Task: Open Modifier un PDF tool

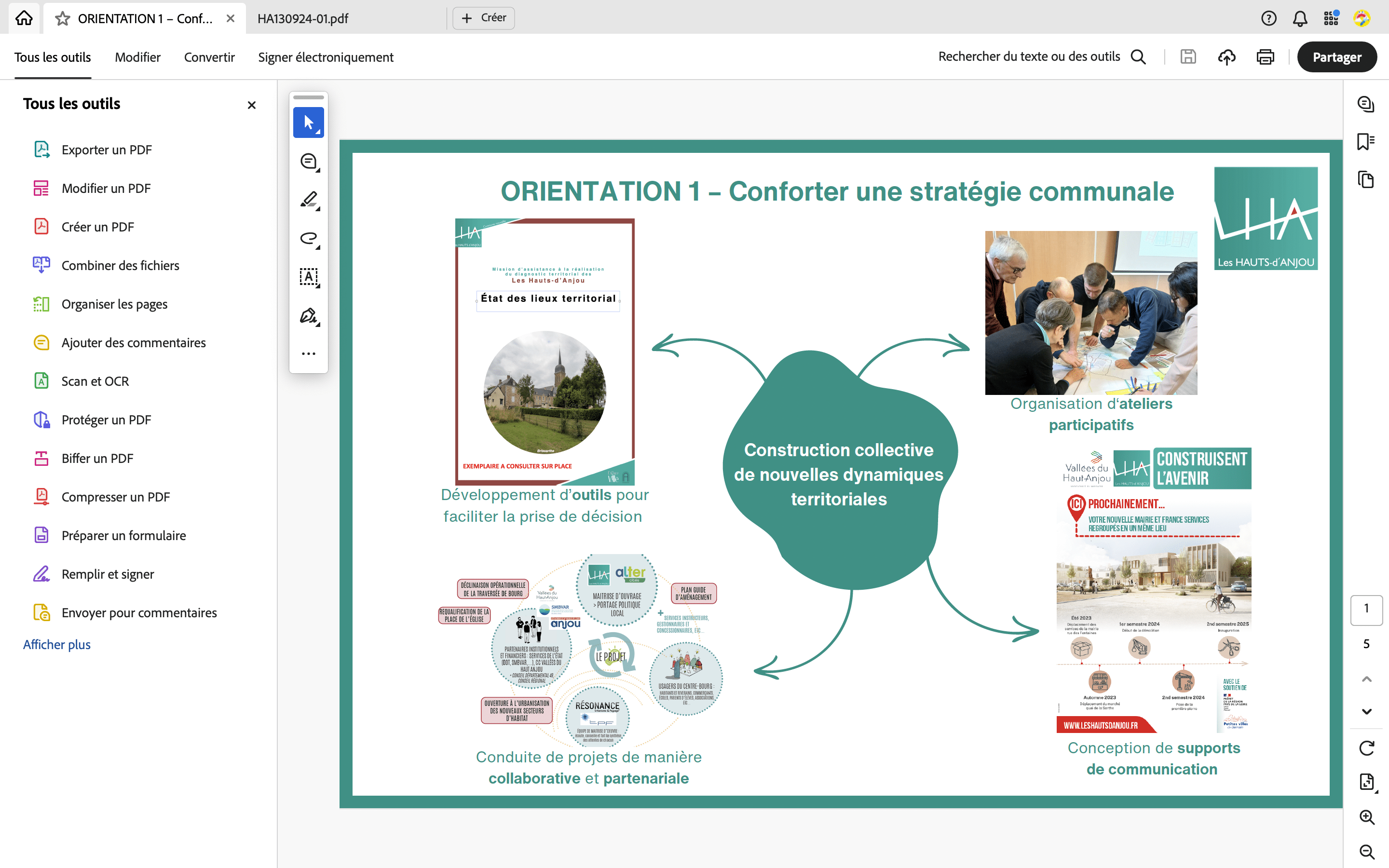Action: [x=106, y=188]
